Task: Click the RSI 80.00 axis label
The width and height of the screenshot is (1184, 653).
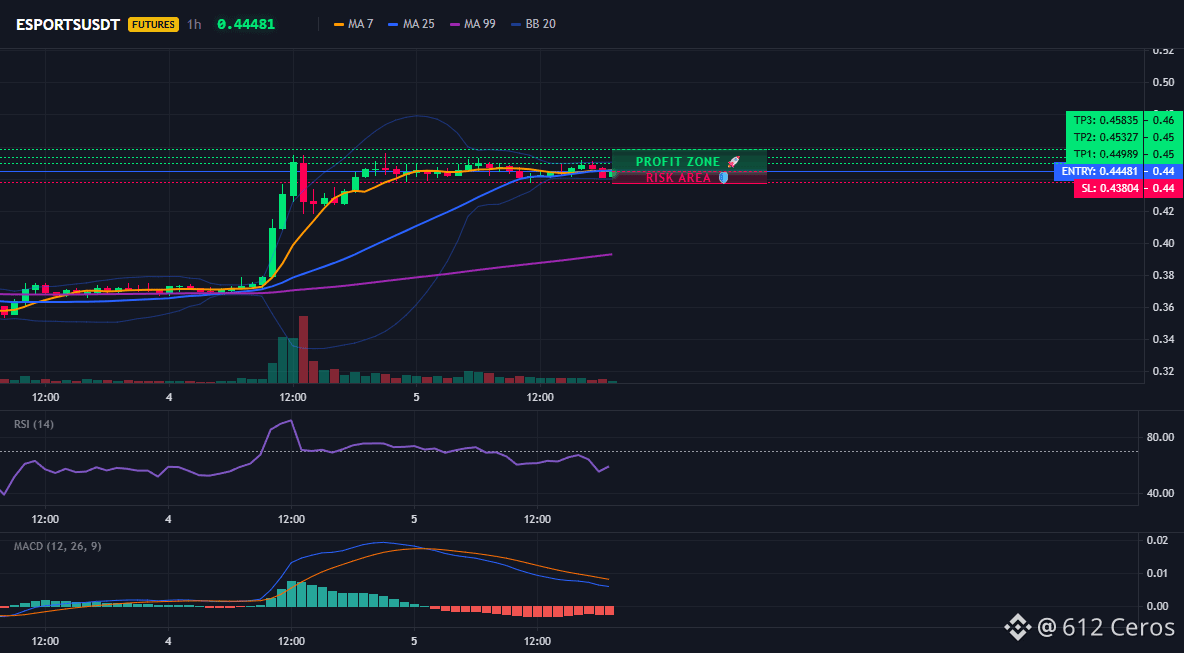Action: tap(1159, 437)
